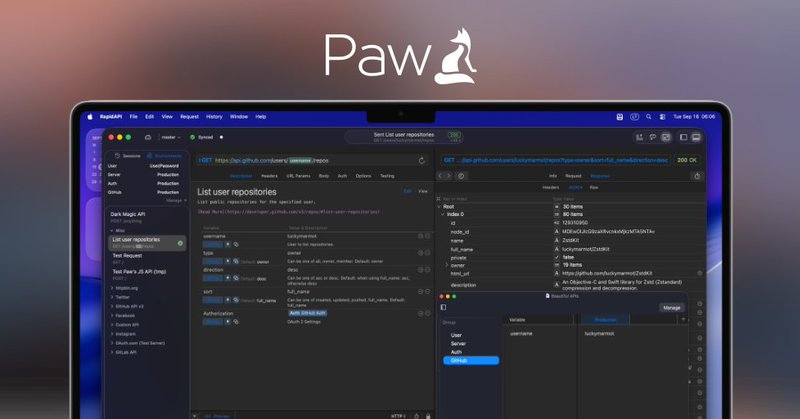
Task: Open the Apple menu
Action: pos(90,117)
